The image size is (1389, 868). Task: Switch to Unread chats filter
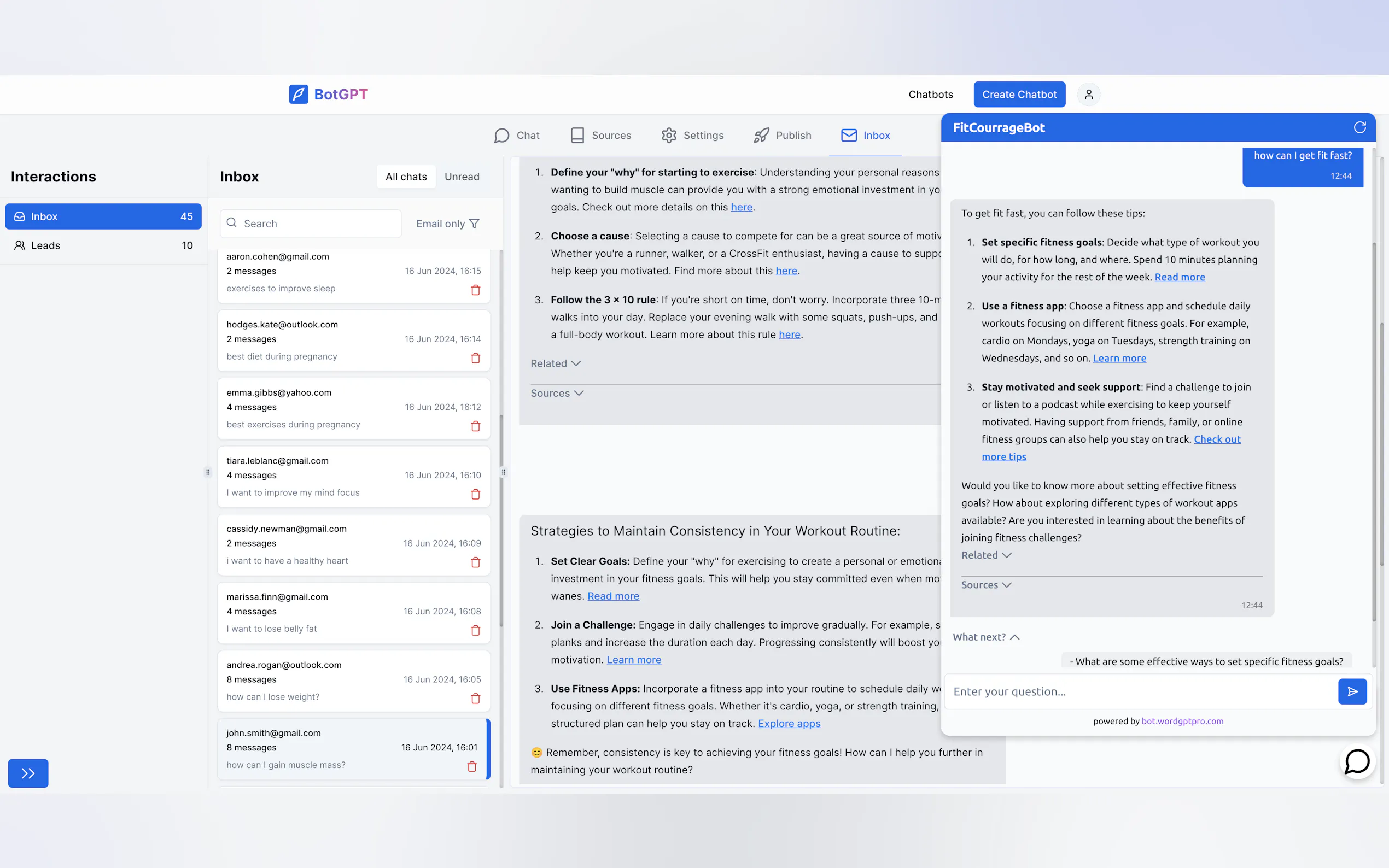point(462,177)
